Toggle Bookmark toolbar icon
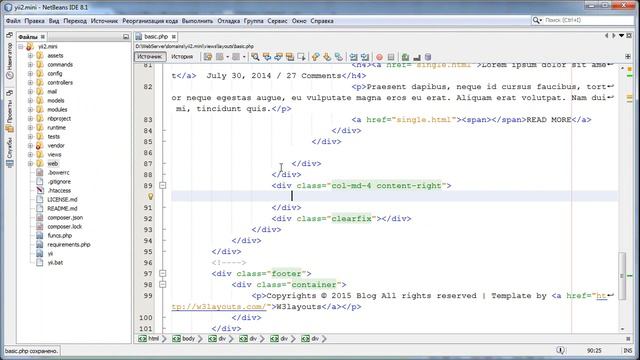The width and height of the screenshot is (640, 360). pos(338,57)
